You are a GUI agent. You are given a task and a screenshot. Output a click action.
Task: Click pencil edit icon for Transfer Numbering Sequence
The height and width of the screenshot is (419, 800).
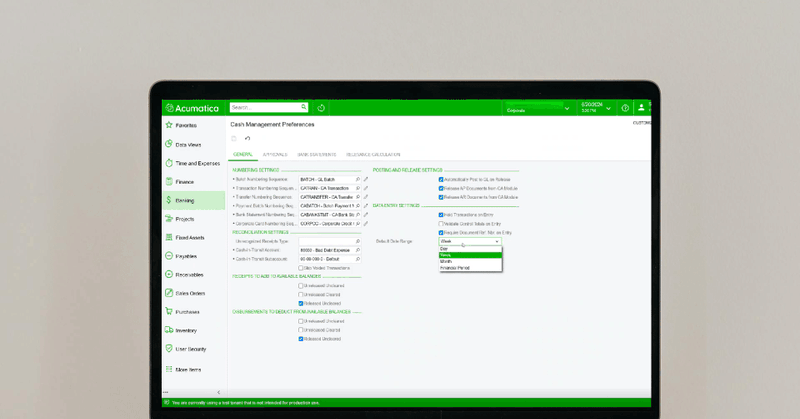(x=366, y=197)
